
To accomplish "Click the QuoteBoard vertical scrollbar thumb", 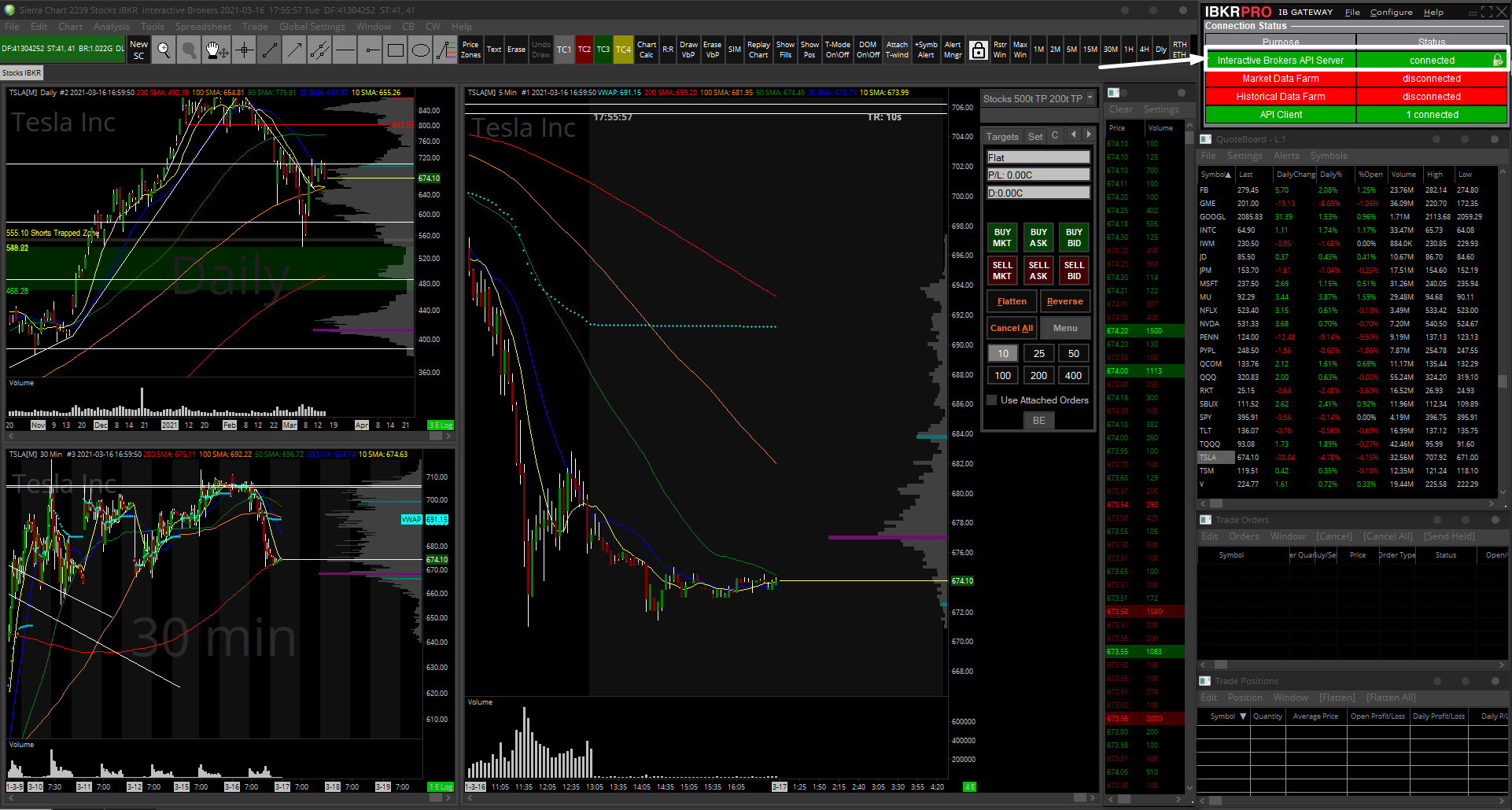I will [1503, 381].
